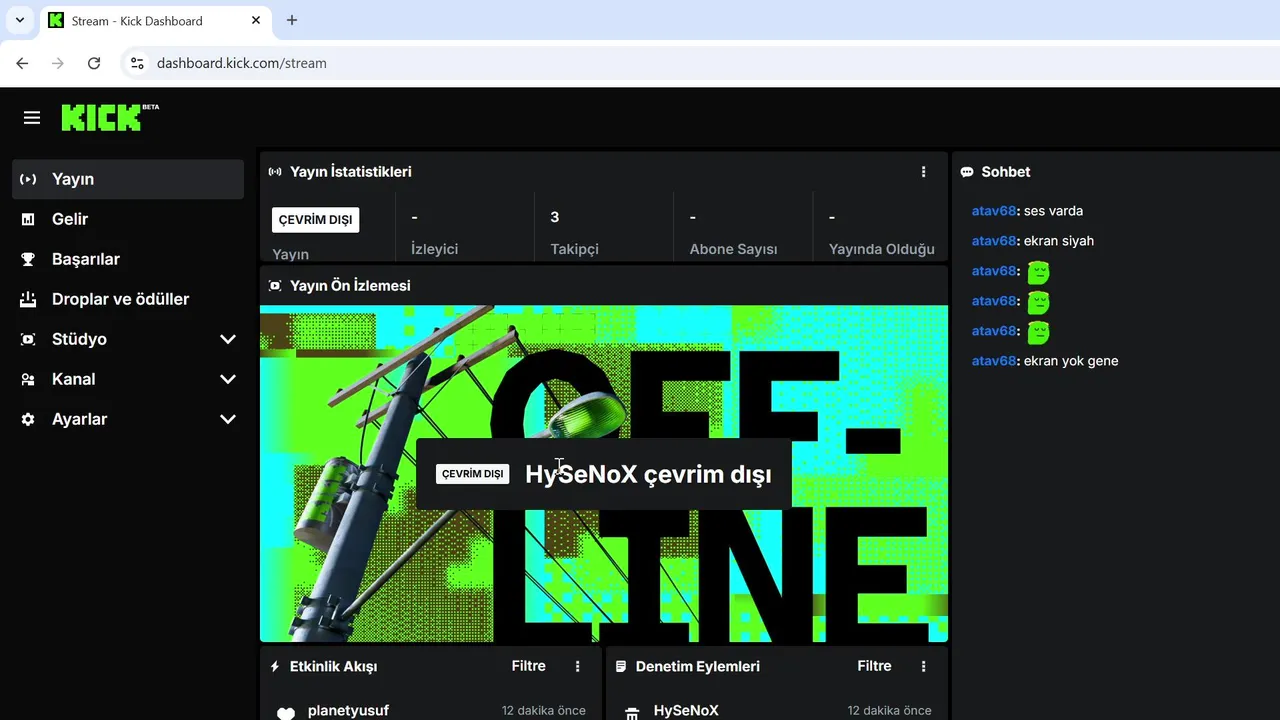Screen dimensions: 1280x720
Task: Click the Denetim Eylemleri list icon
Action: click(621, 666)
